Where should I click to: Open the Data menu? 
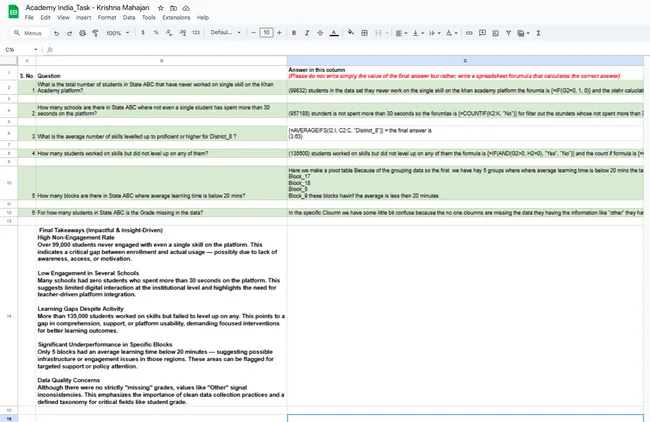coord(129,17)
